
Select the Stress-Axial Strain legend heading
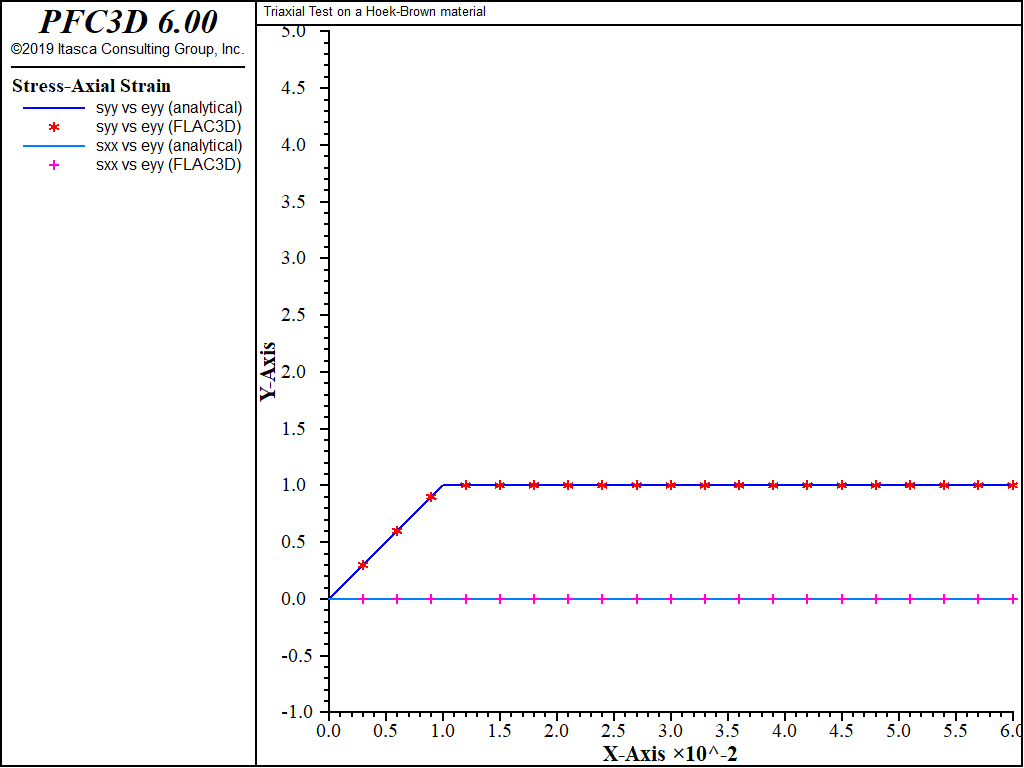[x=91, y=86]
